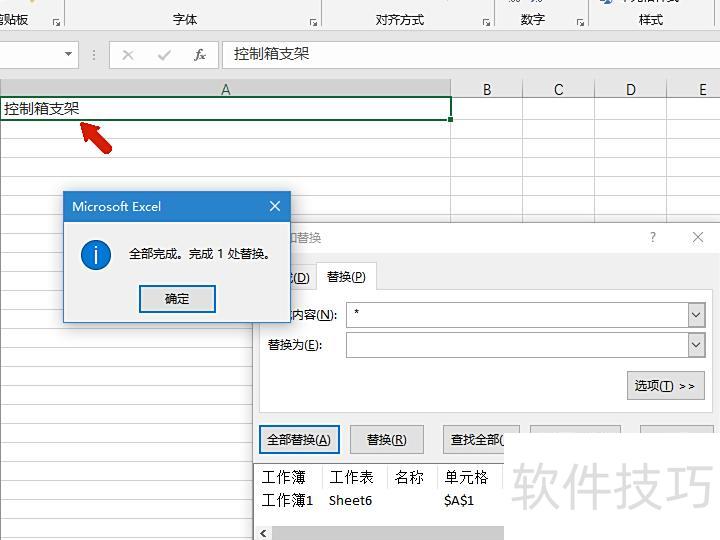The width and height of the screenshot is (720, 540).
Task: Click the results list scroll left arrow
Action: [264, 533]
